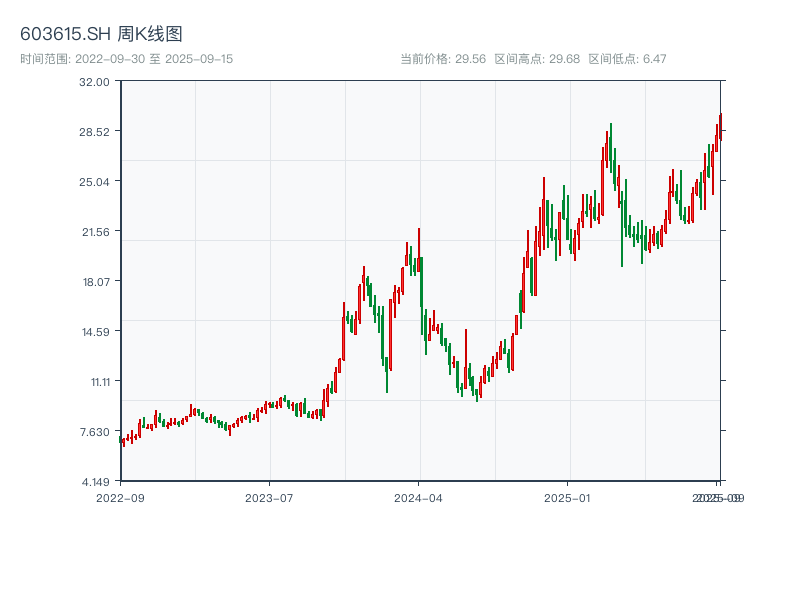Click the 2022-09 x-axis label
This screenshot has width=800, height=600.
coord(120,498)
